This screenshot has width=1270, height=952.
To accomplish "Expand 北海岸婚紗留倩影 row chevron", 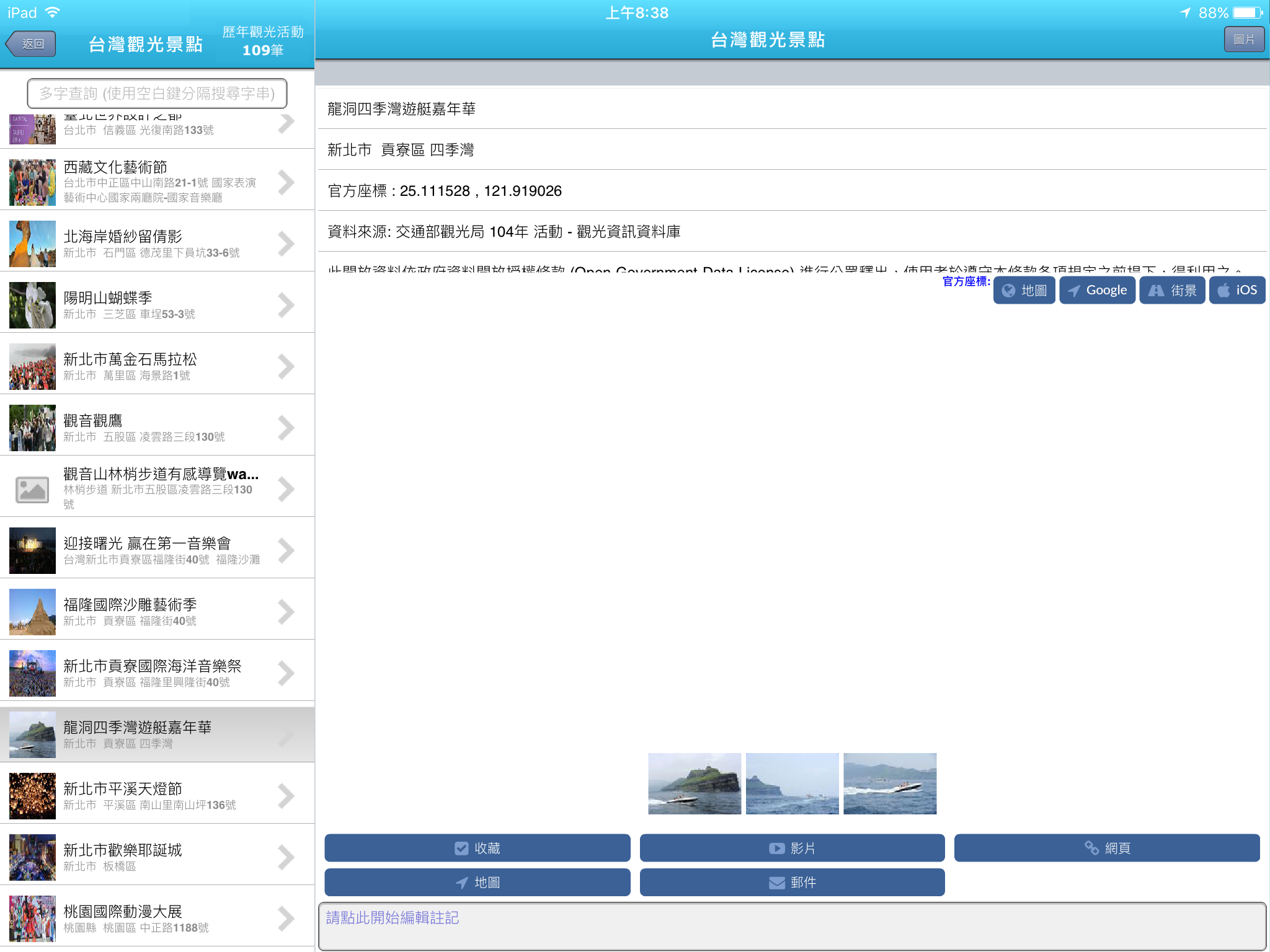I will (286, 244).
